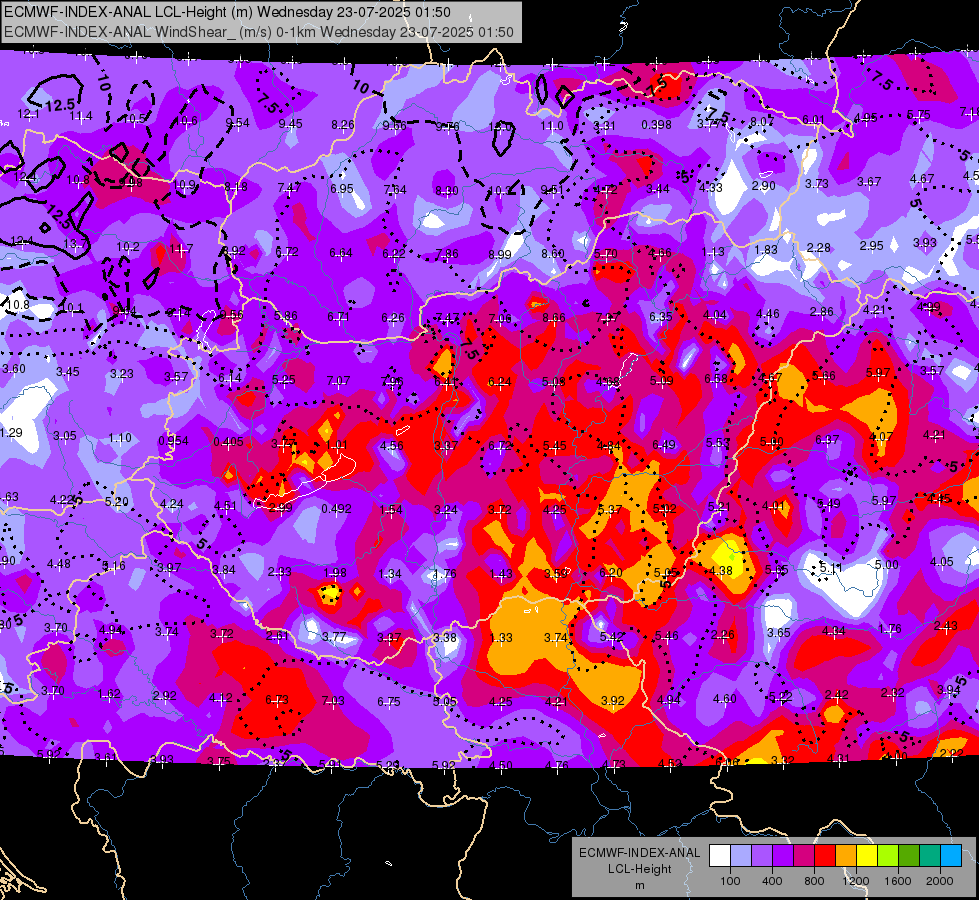Select the 6.01 grid value
979x900 pixels.
(814, 120)
